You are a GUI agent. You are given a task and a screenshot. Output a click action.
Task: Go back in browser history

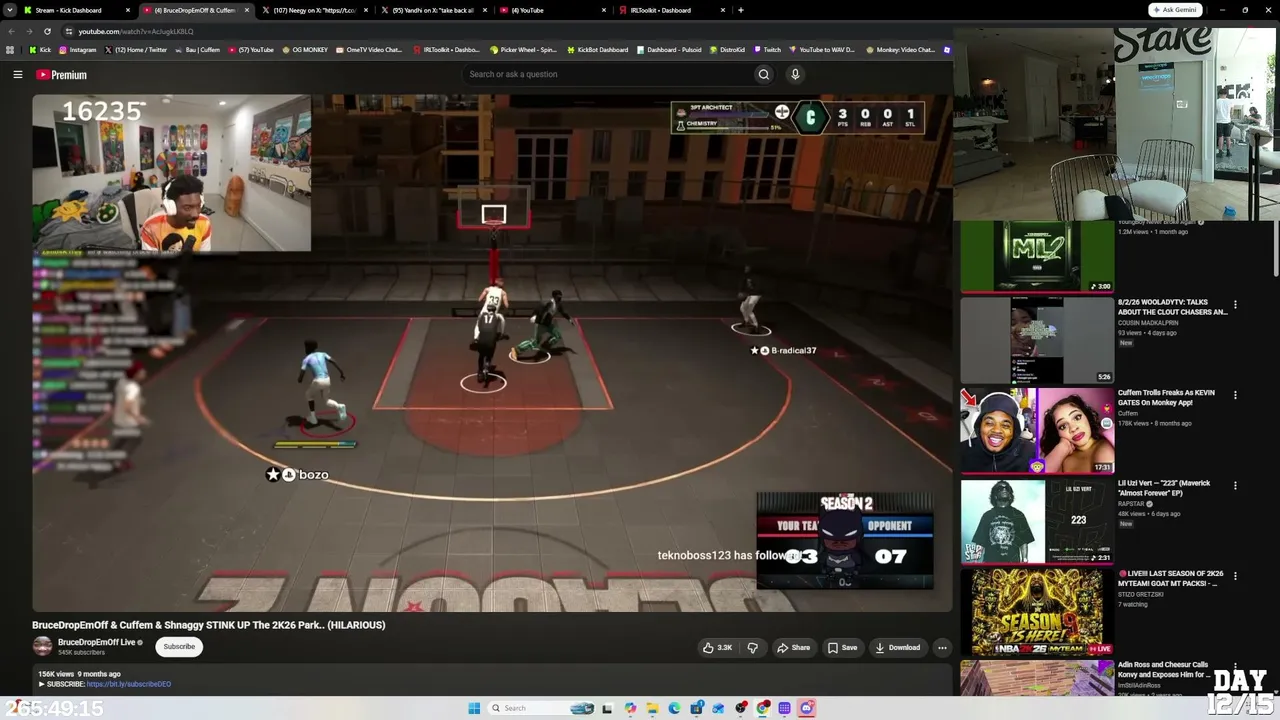tap(11, 31)
